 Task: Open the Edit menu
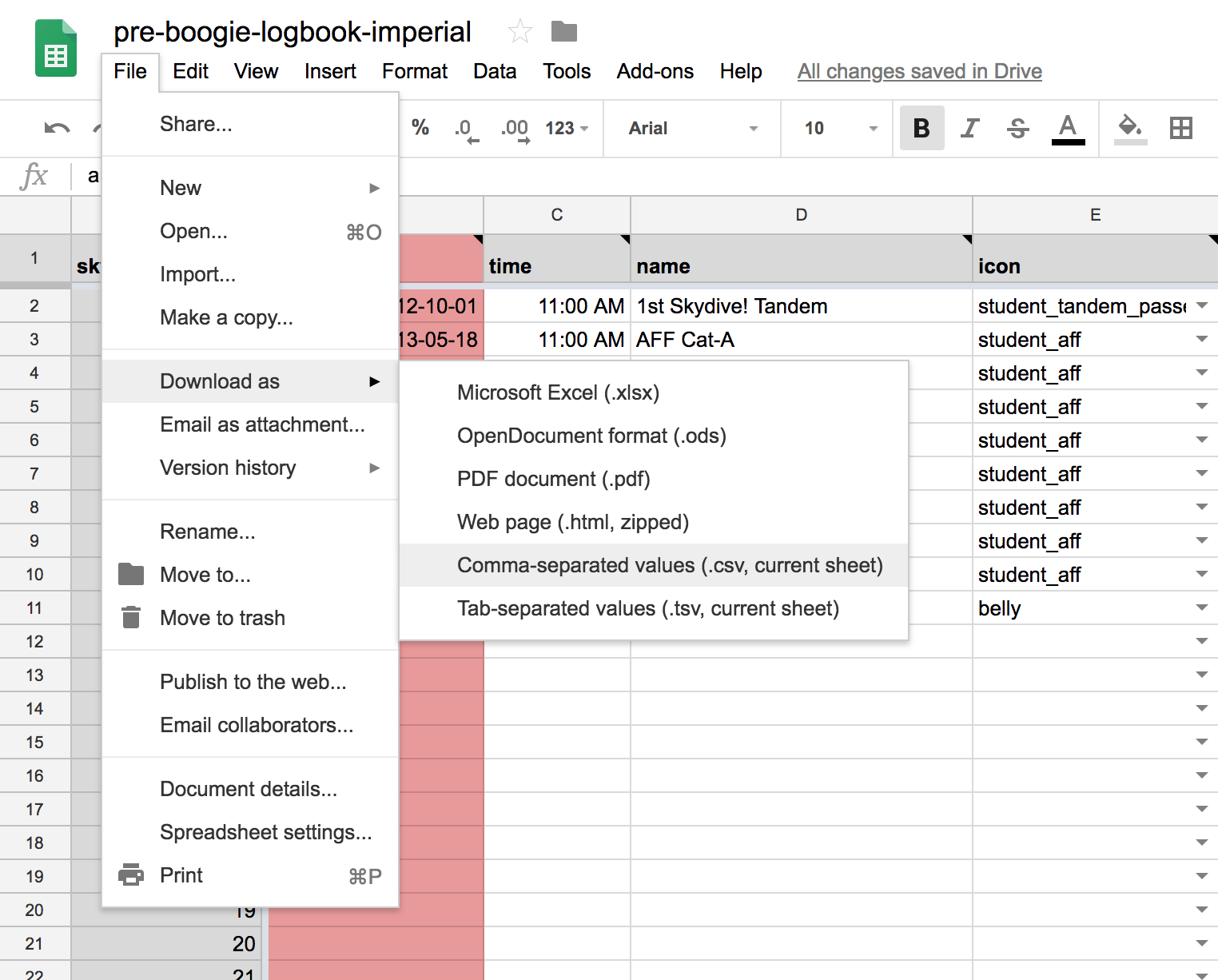pos(190,71)
